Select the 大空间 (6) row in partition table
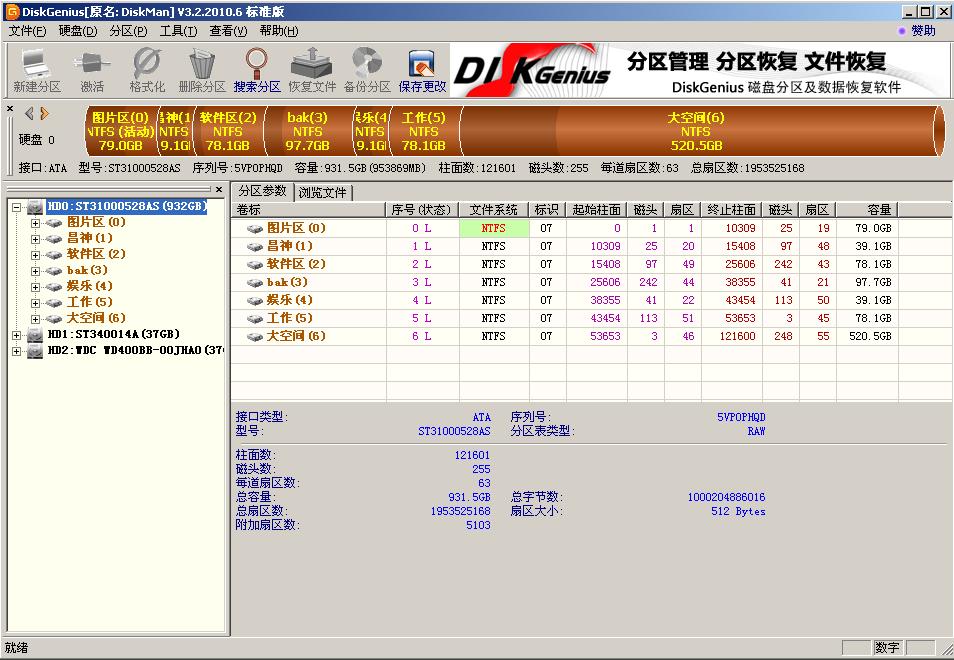Image resolution: width=954 pixels, height=660 pixels. [x=565, y=336]
